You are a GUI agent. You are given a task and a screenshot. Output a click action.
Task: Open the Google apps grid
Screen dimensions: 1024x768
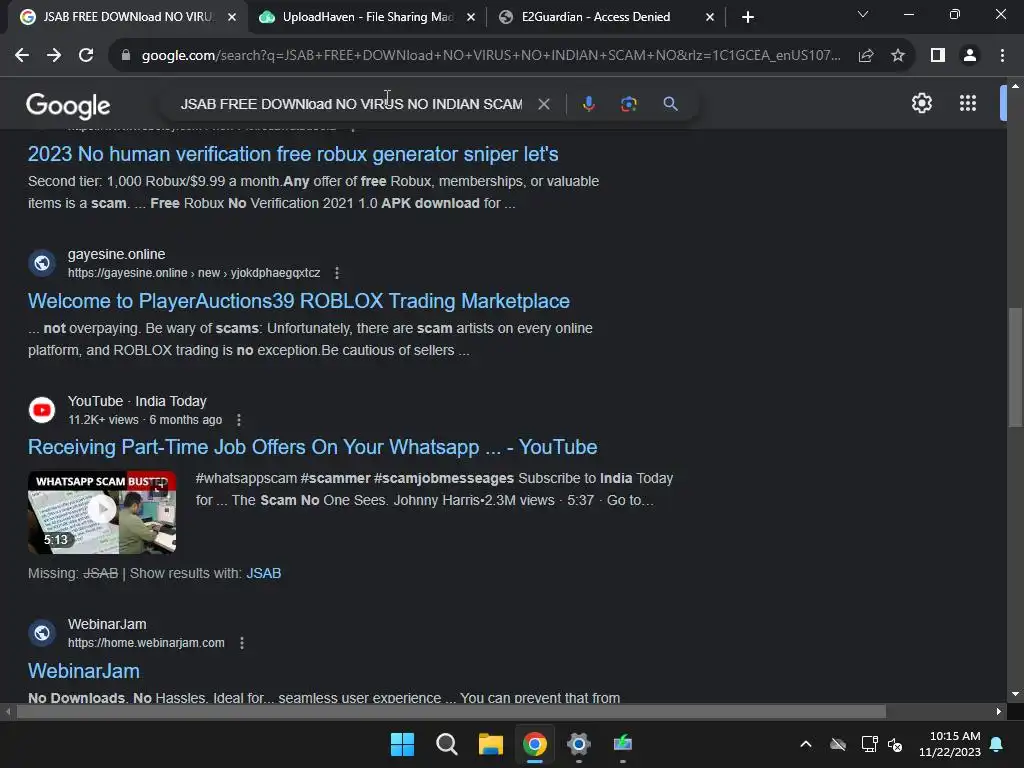pyautogui.click(x=968, y=103)
